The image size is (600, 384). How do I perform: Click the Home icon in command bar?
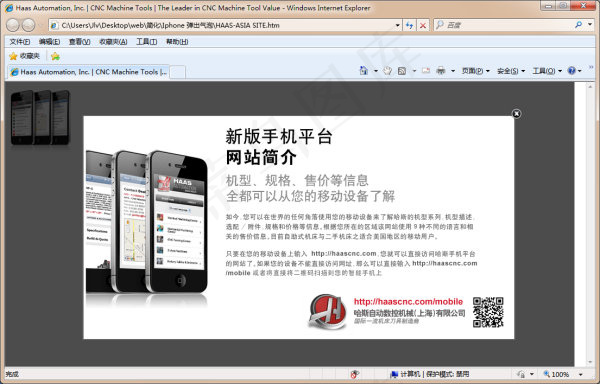(363, 71)
